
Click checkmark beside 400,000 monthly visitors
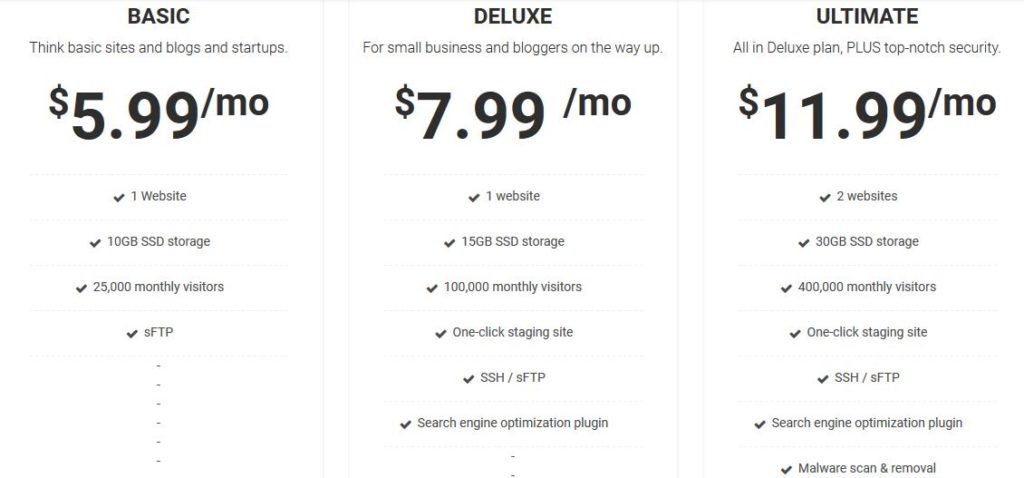pos(786,288)
